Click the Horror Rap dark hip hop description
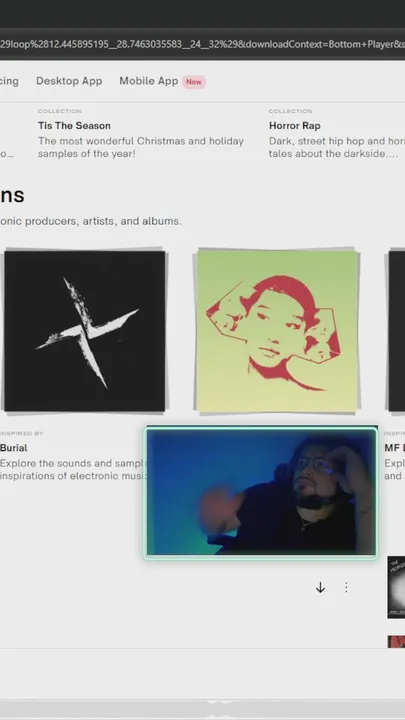 click(337, 147)
